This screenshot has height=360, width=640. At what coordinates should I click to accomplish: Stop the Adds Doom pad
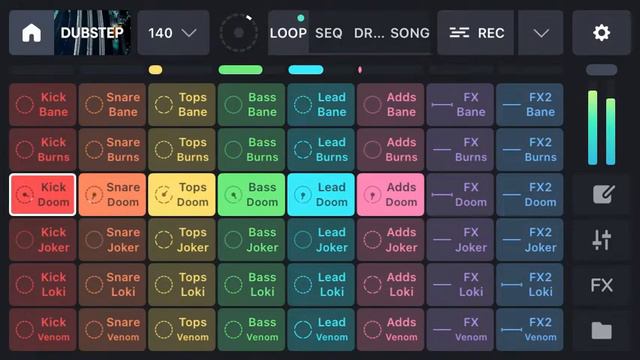(391, 194)
